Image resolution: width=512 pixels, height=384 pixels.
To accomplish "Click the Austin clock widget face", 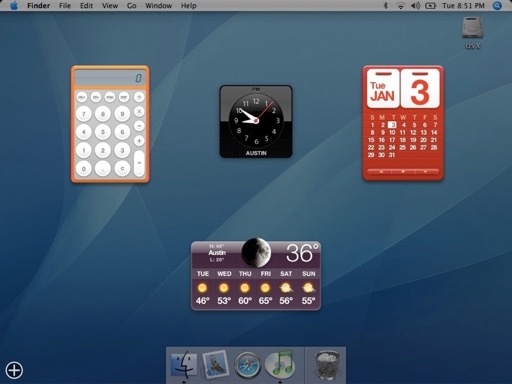I will click(256, 121).
